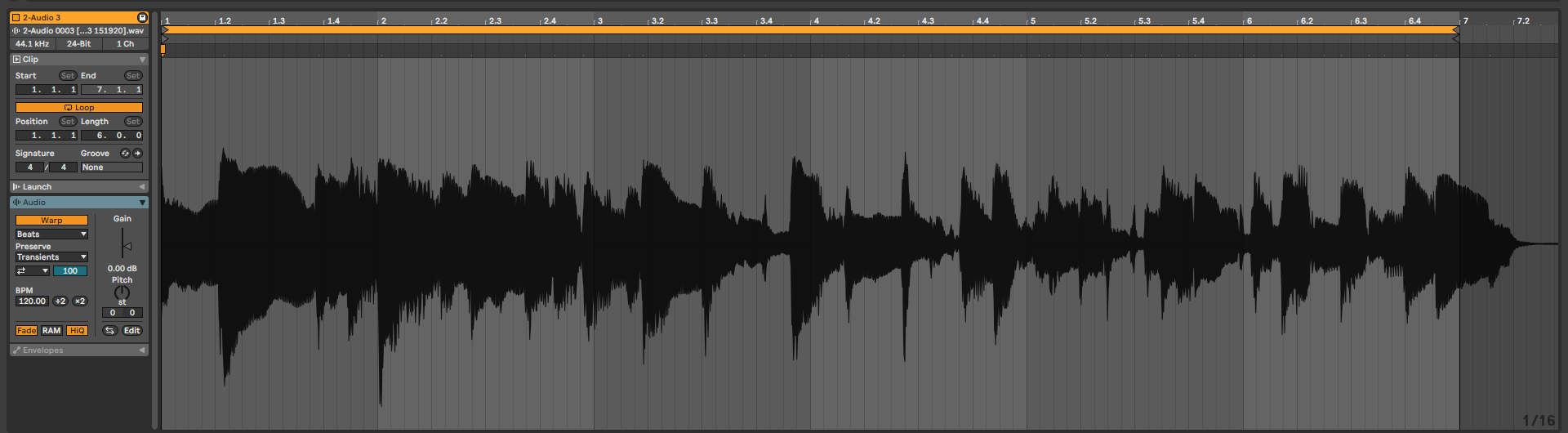This screenshot has height=433, width=1568.
Task: Disable the Loop switch
Action: coord(79,108)
